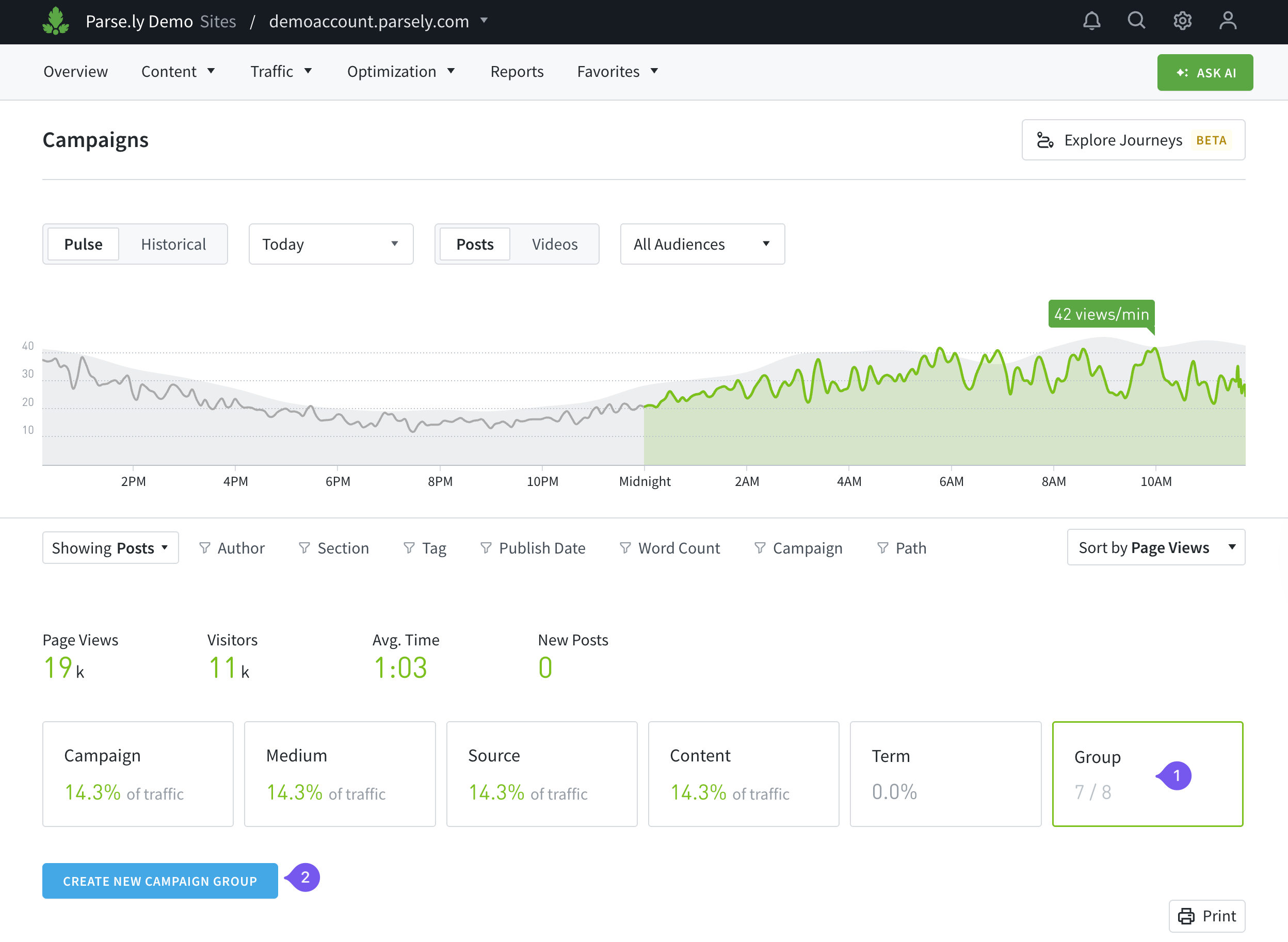Select the Medium traffic card
Screen dimensions: 1288x942
(340, 774)
